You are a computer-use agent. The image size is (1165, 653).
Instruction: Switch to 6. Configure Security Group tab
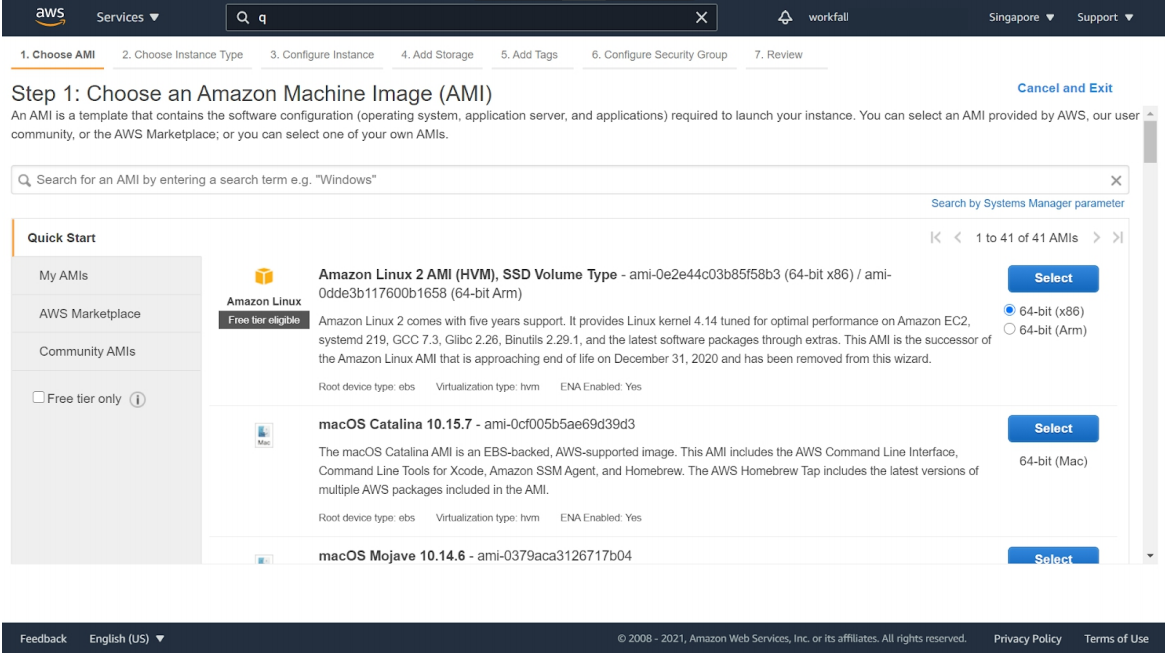(x=659, y=55)
